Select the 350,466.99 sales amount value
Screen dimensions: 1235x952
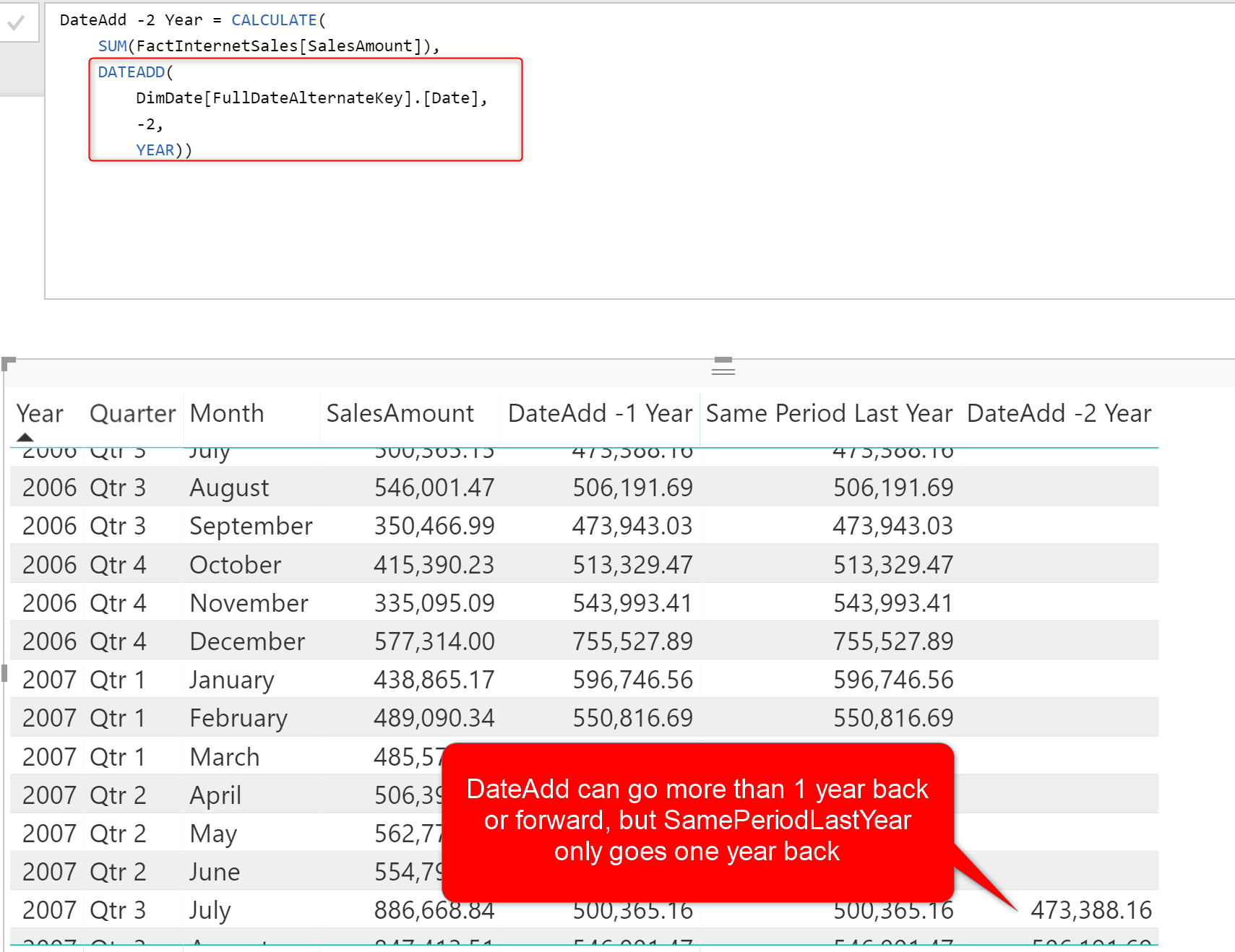pos(434,526)
